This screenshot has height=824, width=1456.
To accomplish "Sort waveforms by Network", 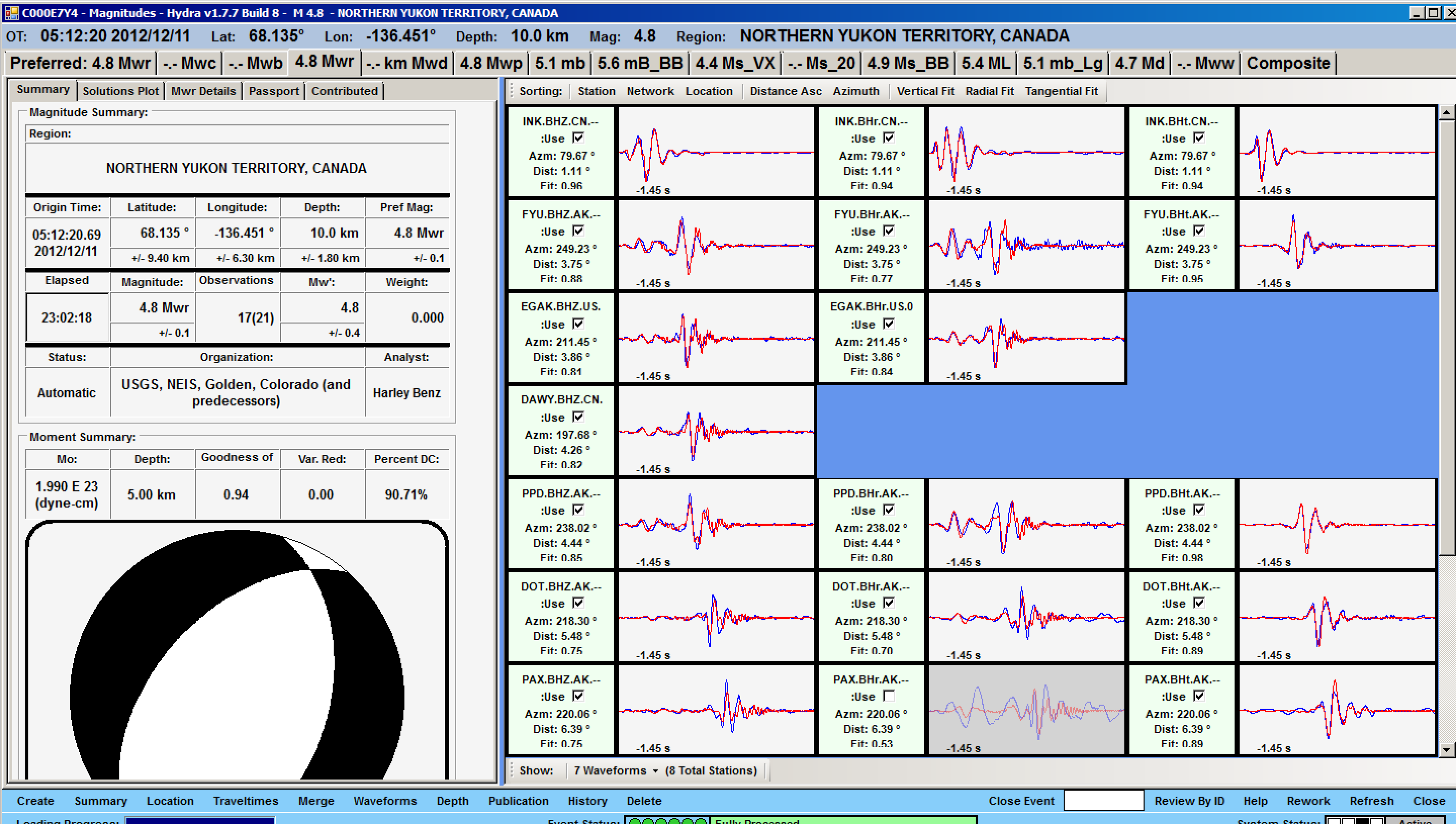I will 650,91.
